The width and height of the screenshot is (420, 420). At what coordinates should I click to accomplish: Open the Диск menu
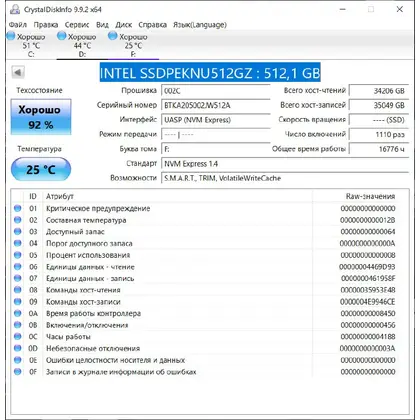coord(124,25)
